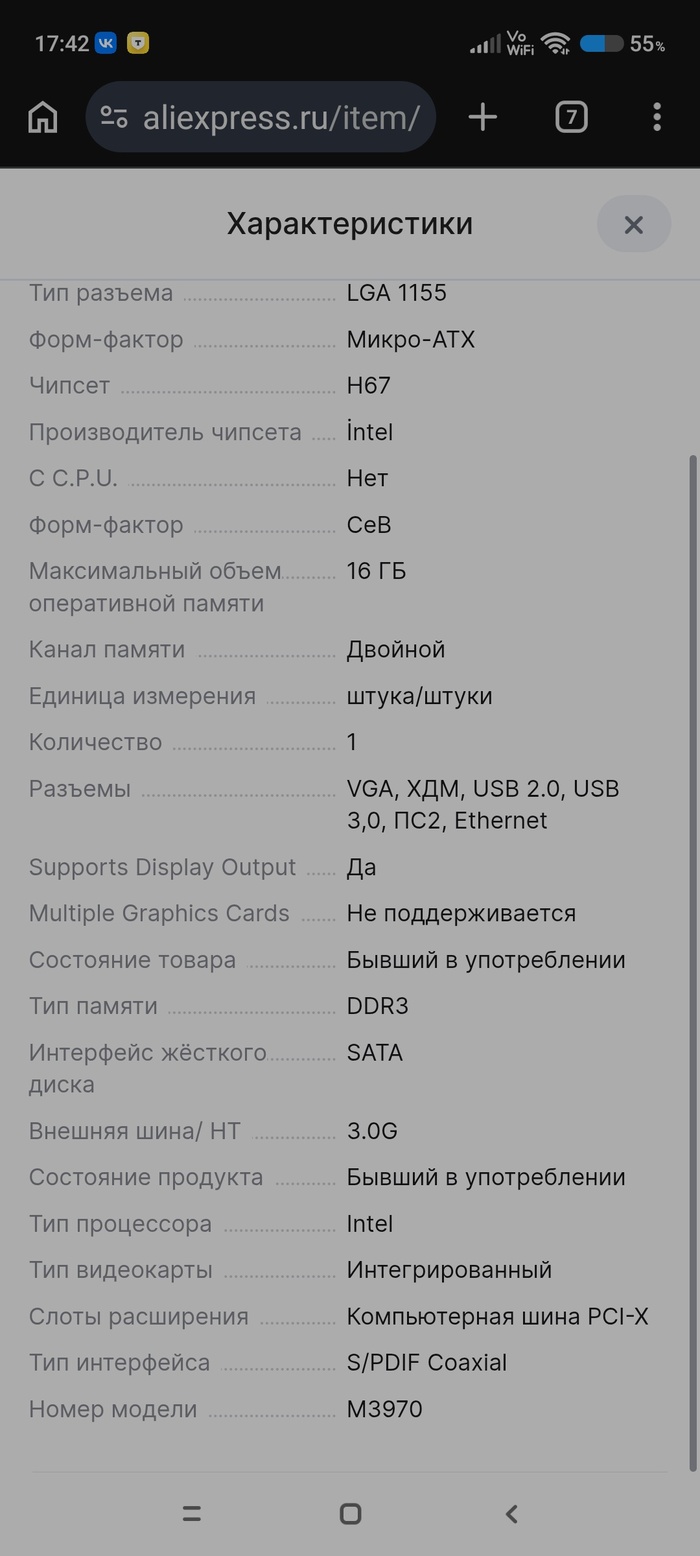Tap the site settings icon in address bar
The width and height of the screenshot is (700, 1556).
pyautogui.click(x=114, y=118)
